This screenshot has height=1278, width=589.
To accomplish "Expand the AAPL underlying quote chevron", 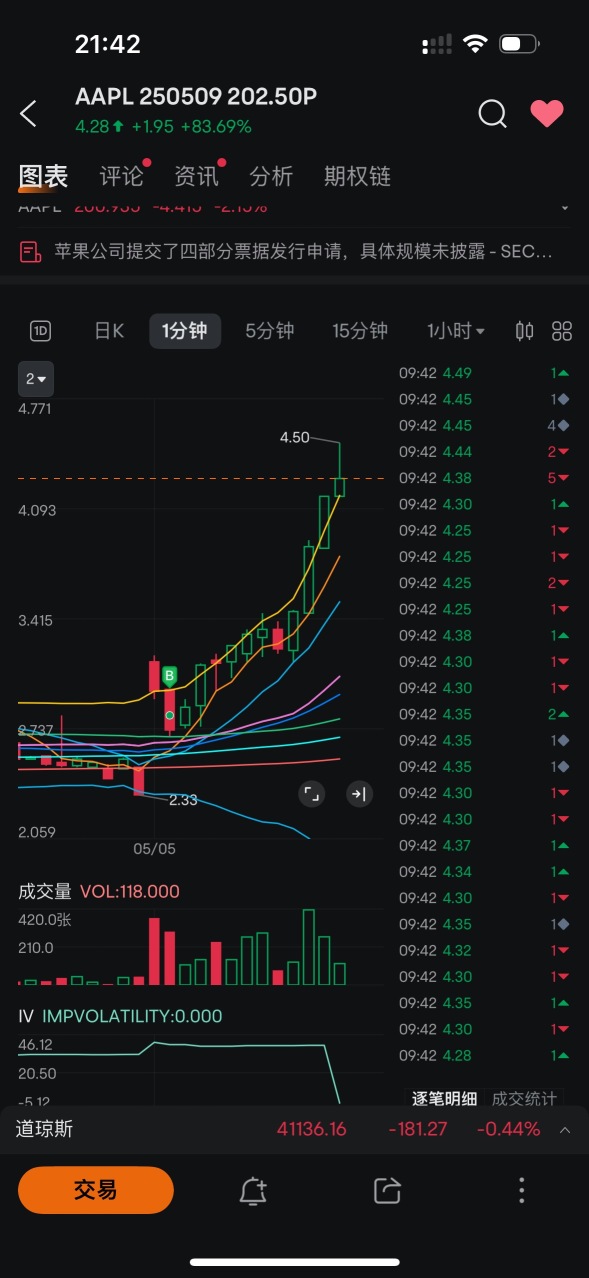I will pos(565,208).
